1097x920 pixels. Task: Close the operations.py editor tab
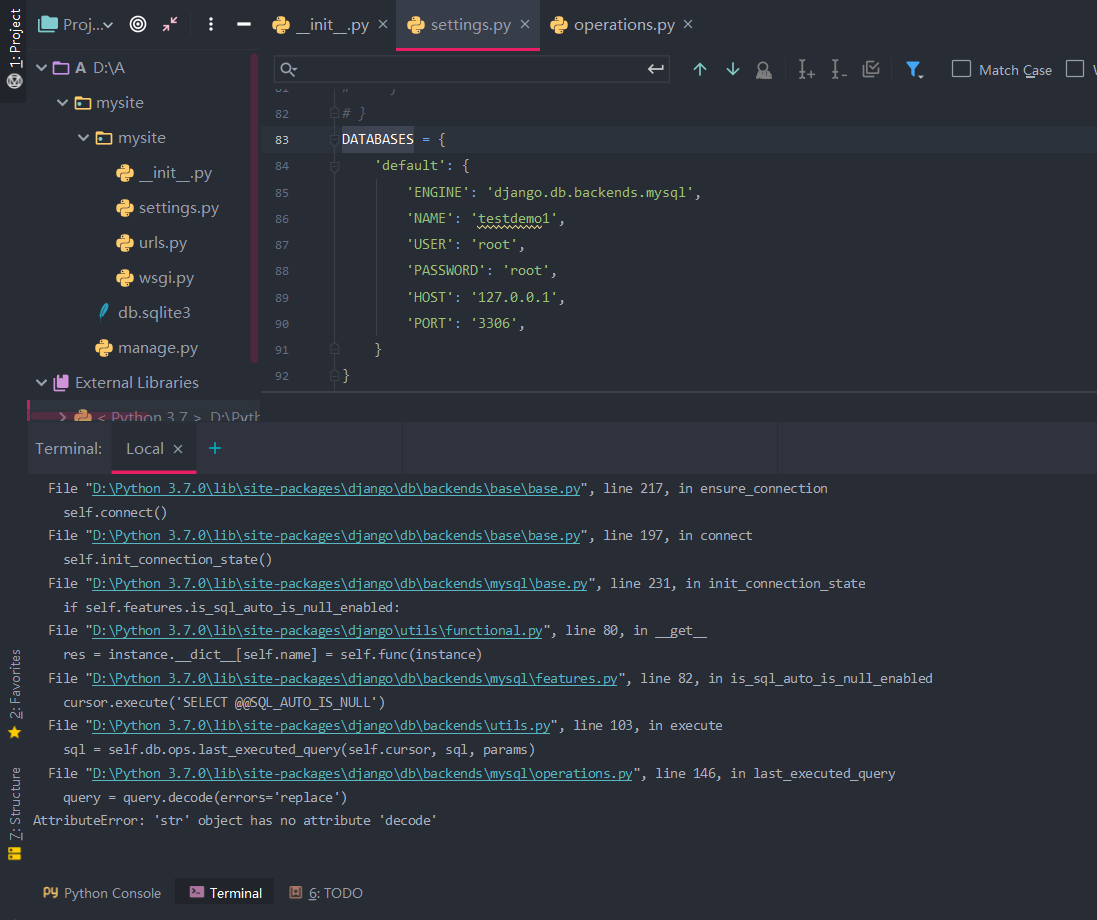[x=688, y=24]
